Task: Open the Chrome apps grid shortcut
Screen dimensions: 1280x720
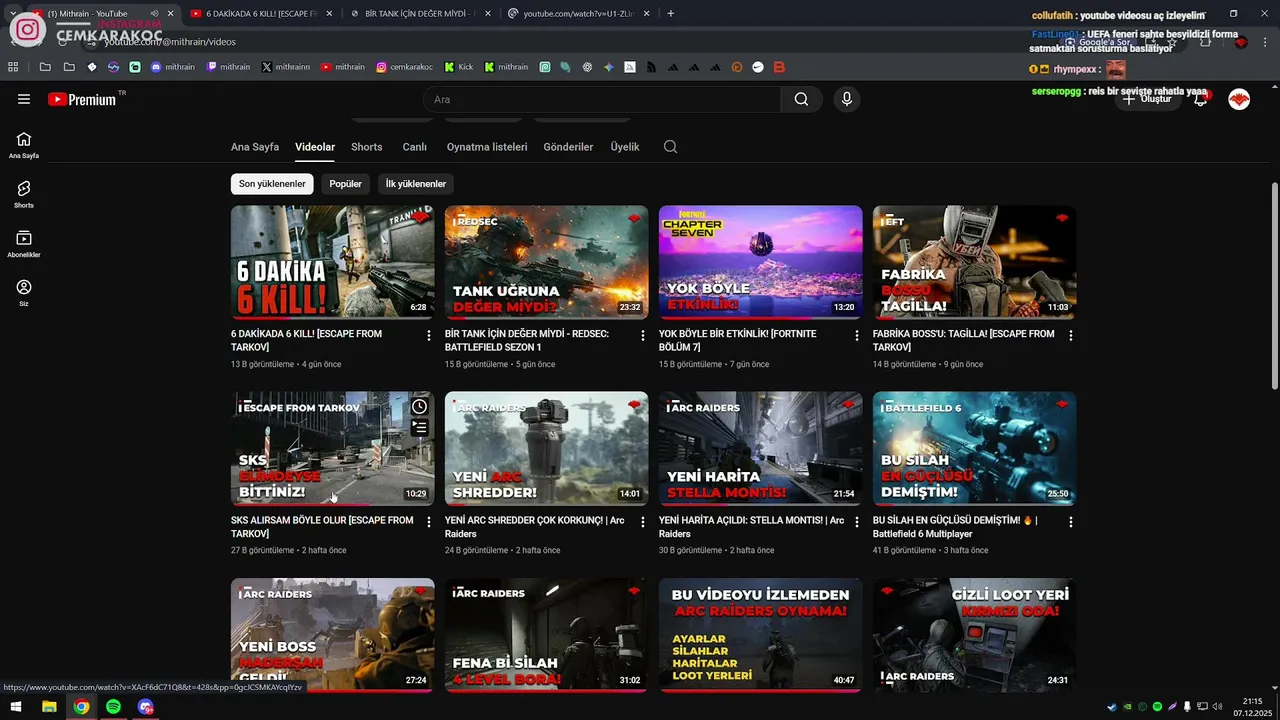Action: pyautogui.click(x=13, y=67)
